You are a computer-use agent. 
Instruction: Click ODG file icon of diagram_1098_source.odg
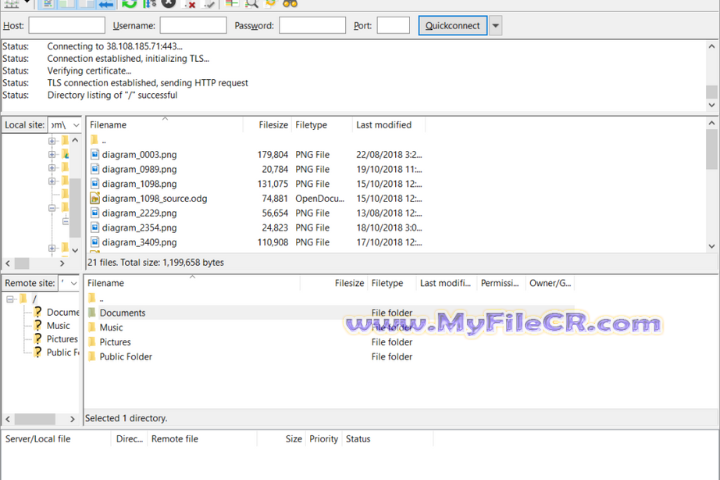(95, 198)
